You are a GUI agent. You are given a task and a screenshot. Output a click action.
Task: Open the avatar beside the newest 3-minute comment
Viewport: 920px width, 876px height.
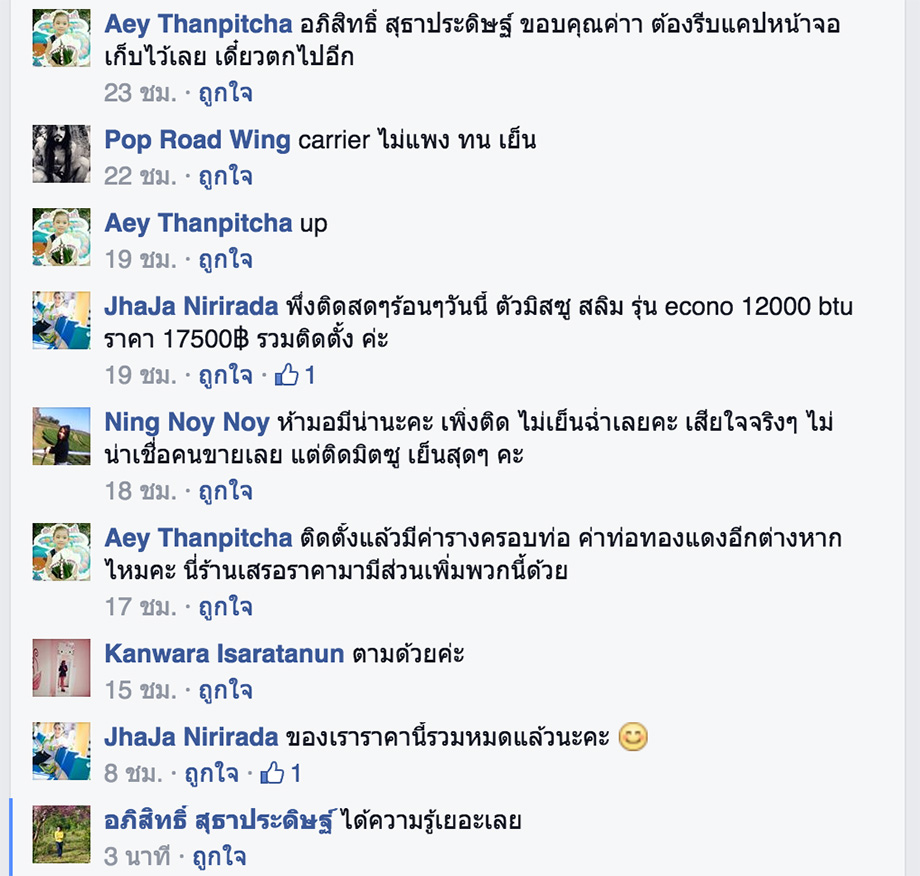62,834
